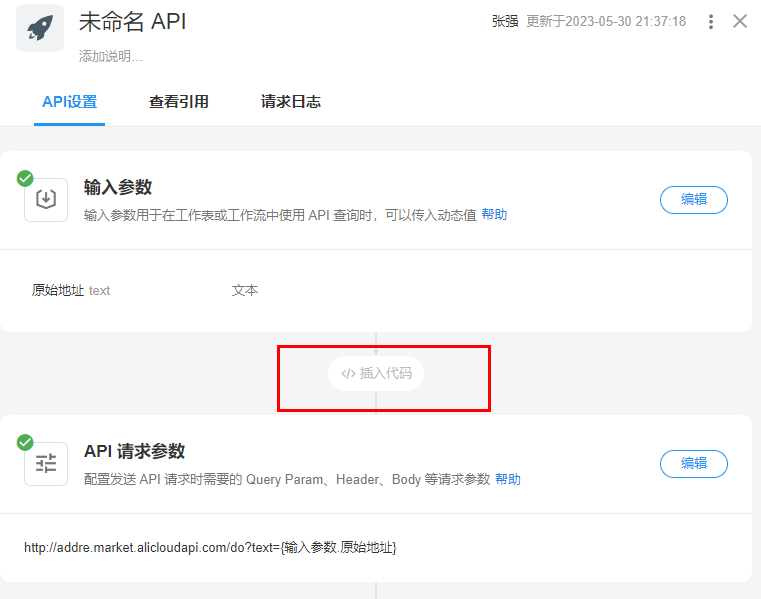The height and width of the screenshot is (599, 761).
Task: Click the API request parameters sliders icon
Action: [46, 464]
